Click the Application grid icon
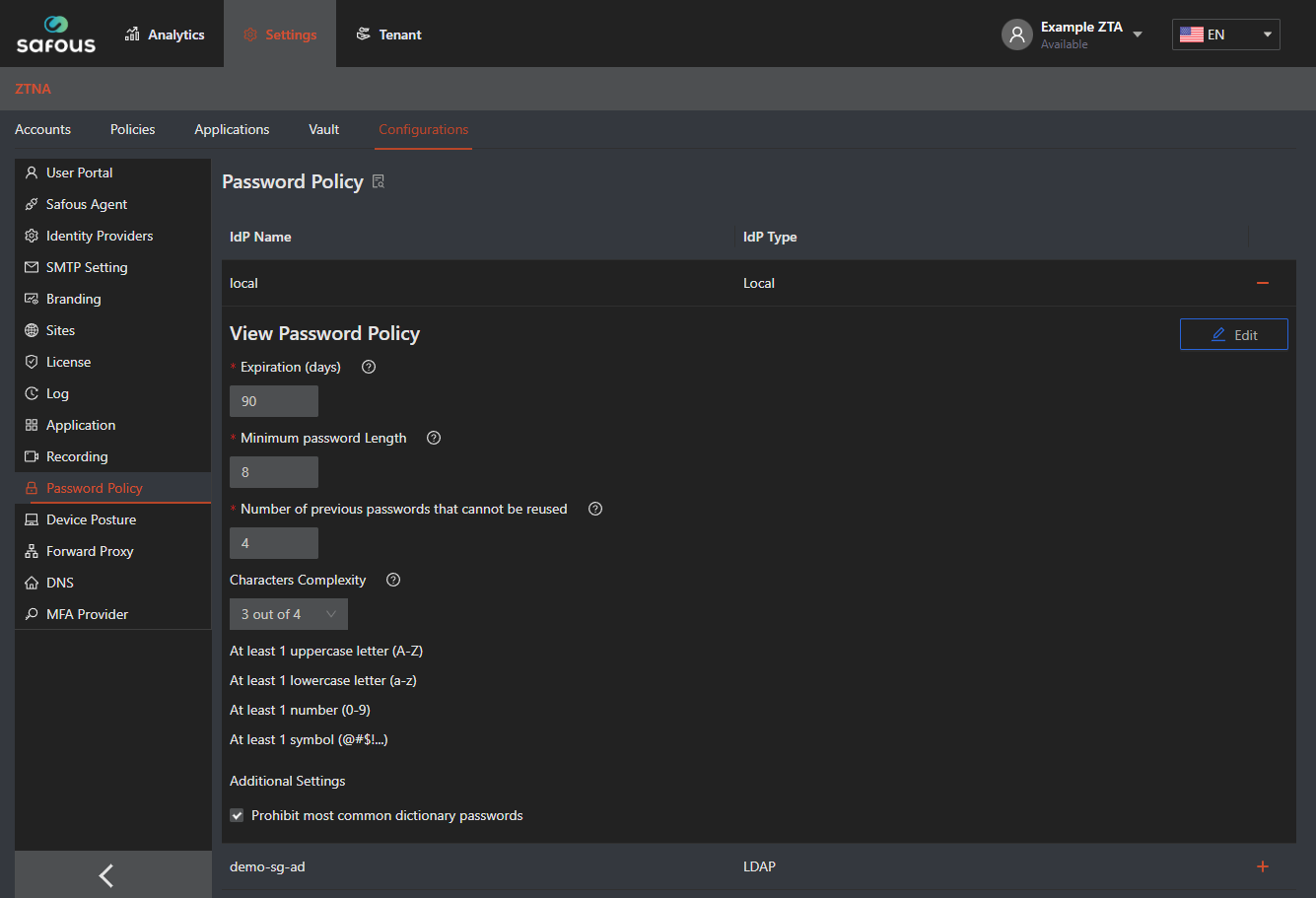1316x898 pixels. tap(32, 425)
